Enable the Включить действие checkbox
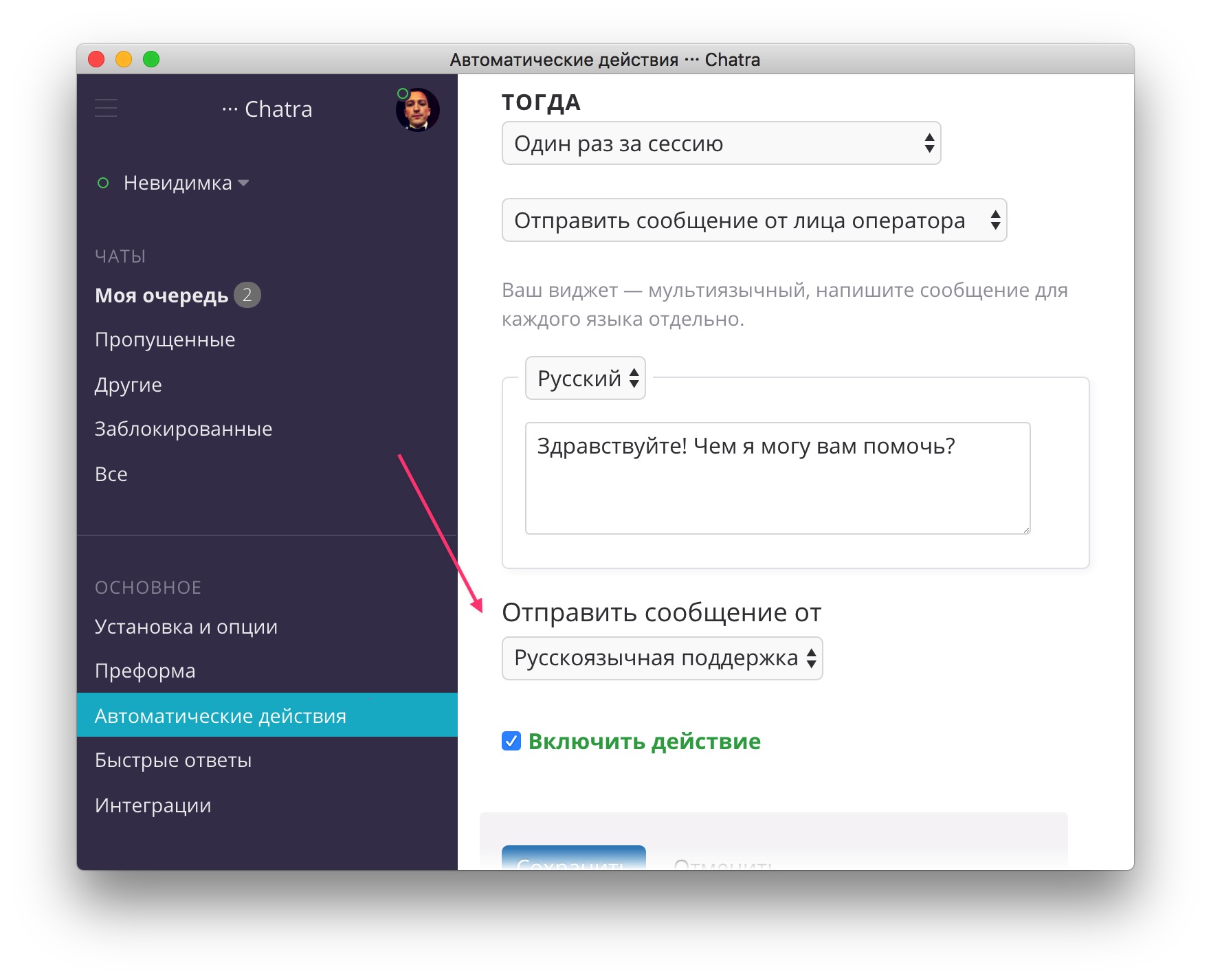Image resolution: width=1211 pixels, height=980 pixels. tap(511, 741)
